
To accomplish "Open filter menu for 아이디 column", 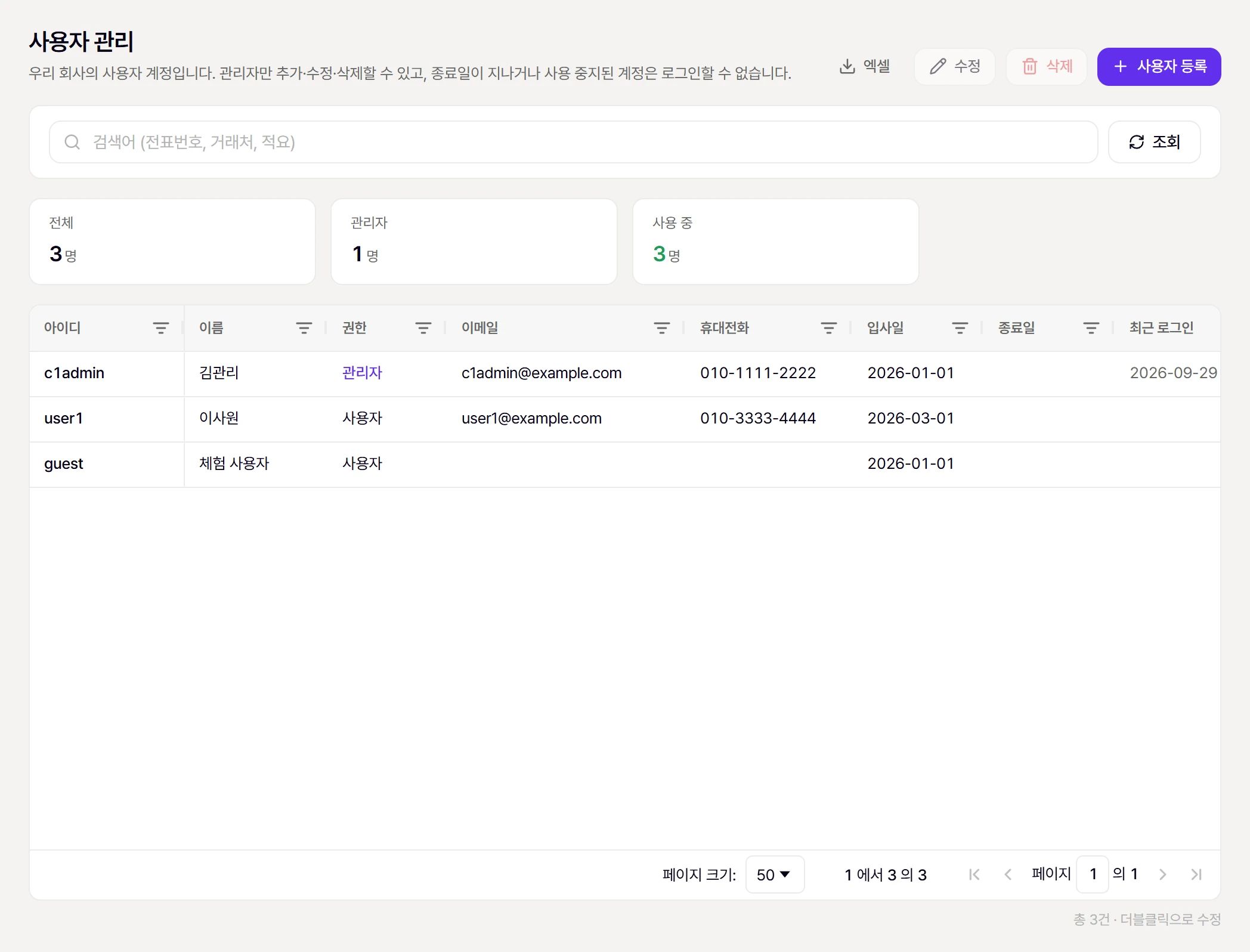I will click(x=160, y=328).
